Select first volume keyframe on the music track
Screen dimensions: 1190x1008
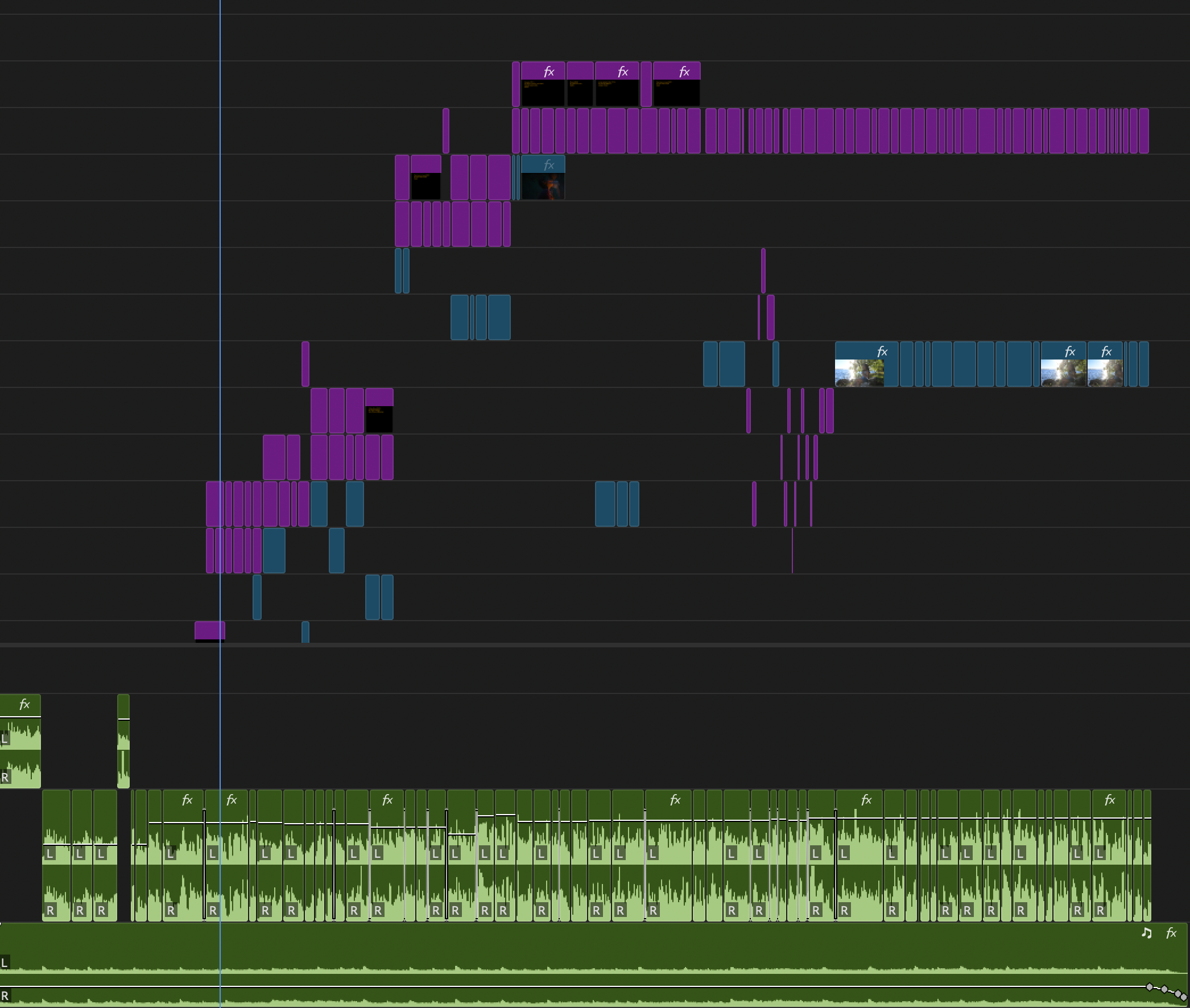1150,987
